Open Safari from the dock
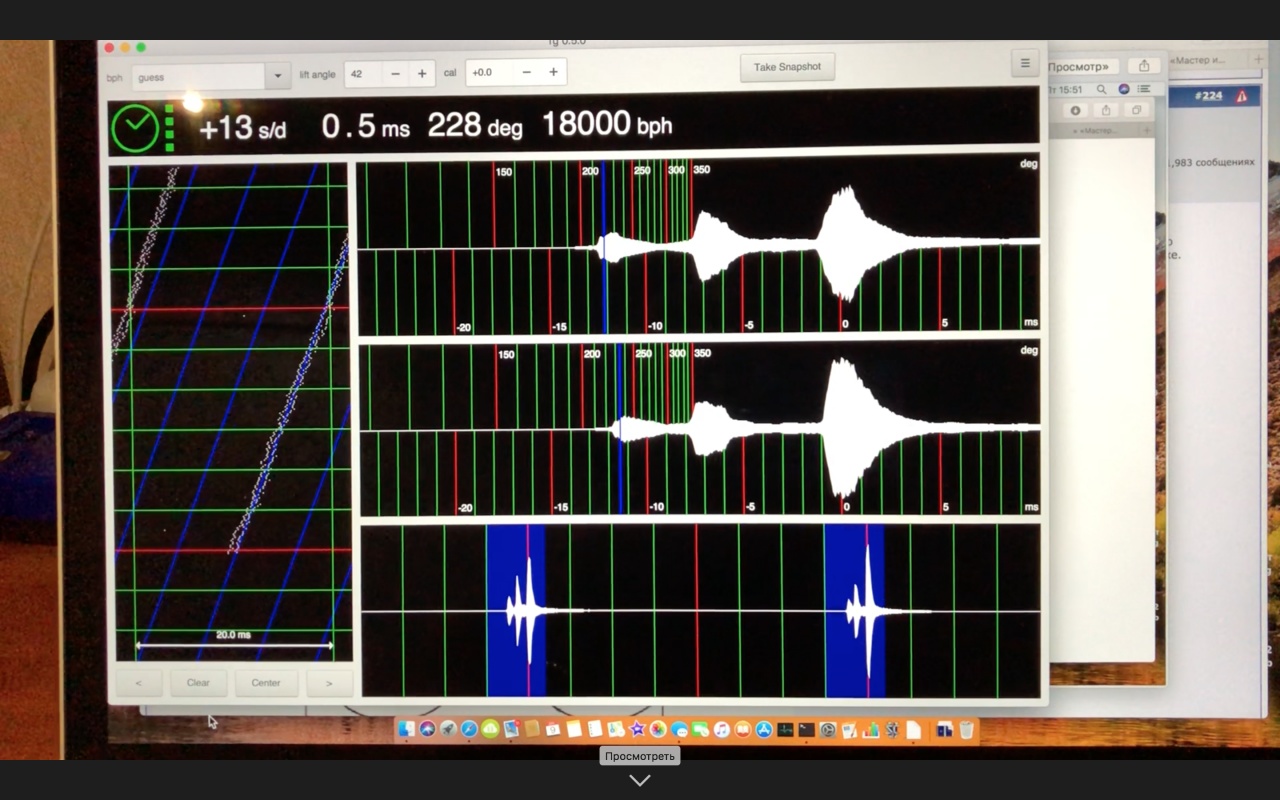Image resolution: width=1280 pixels, height=800 pixels. [469, 730]
